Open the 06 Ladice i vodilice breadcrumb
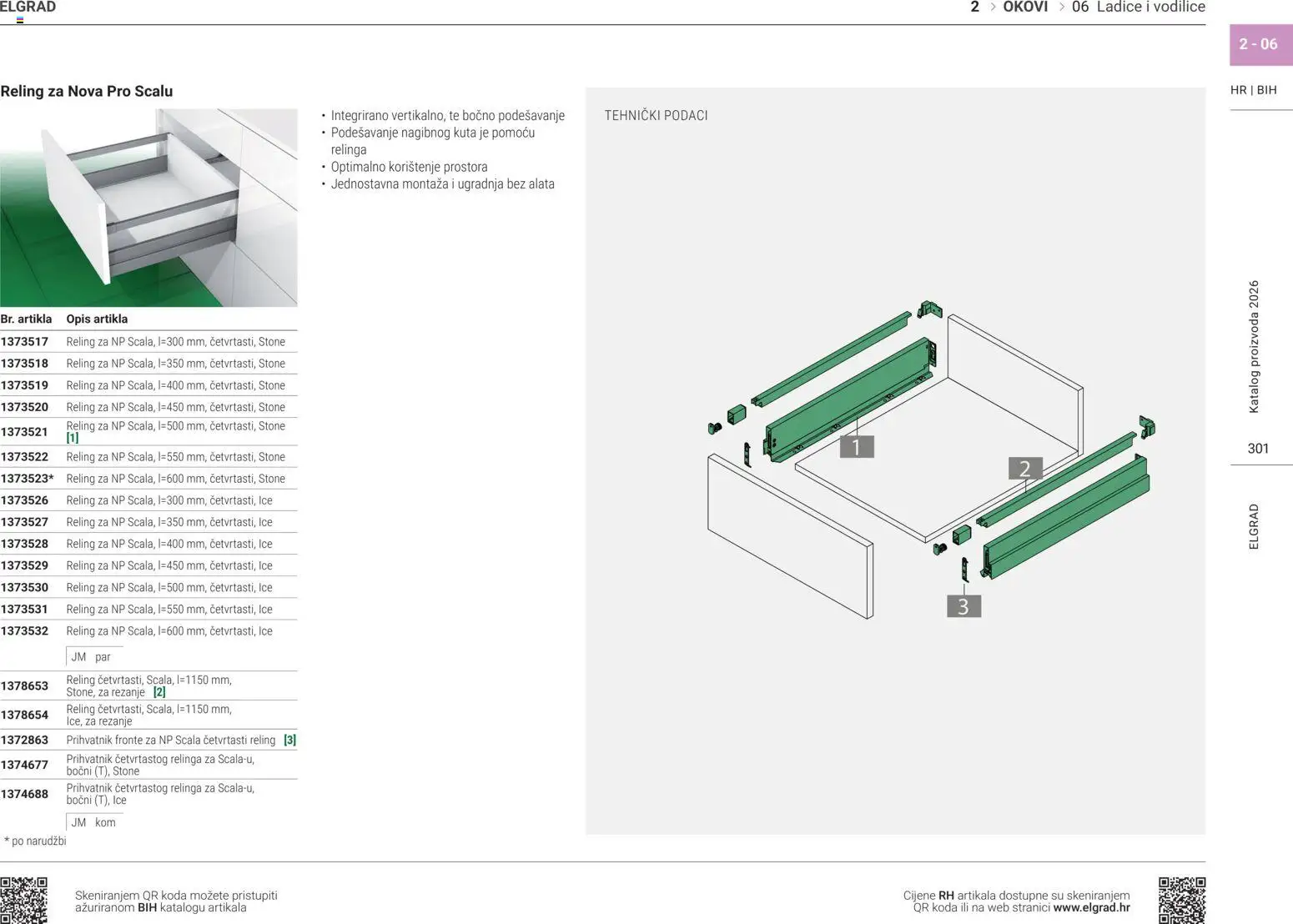This screenshot has height=924, width=1293. pyautogui.click(x=1138, y=8)
